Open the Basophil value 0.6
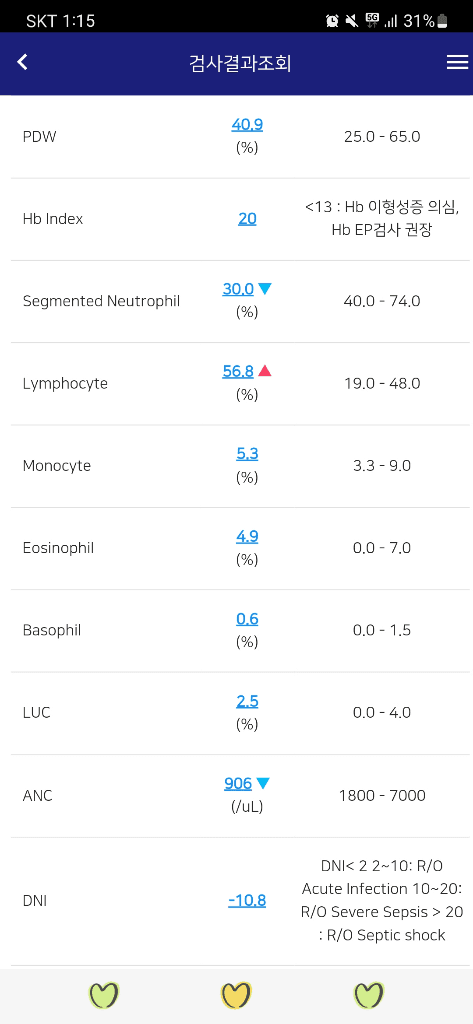 [x=247, y=619]
